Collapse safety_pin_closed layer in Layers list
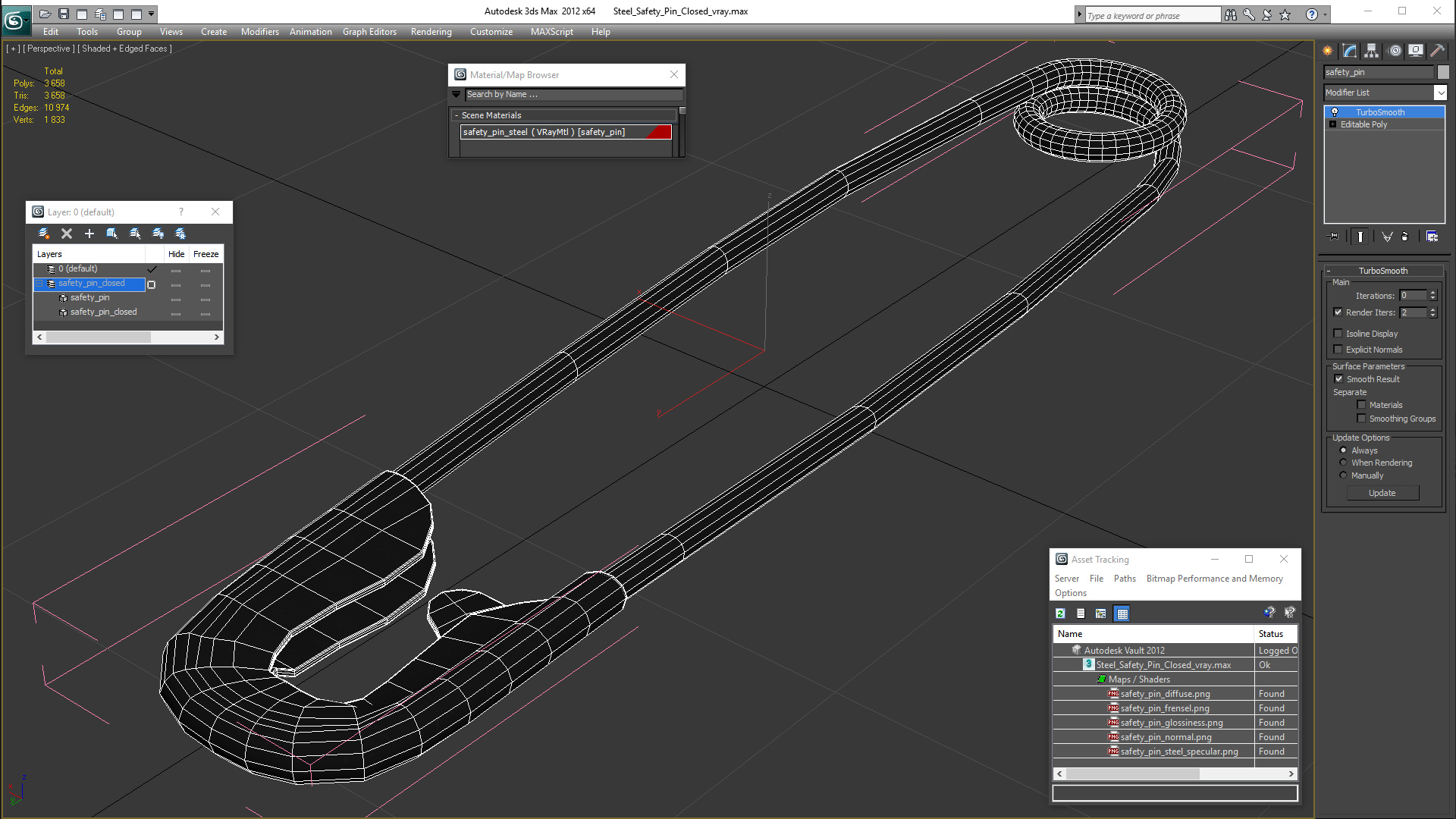The image size is (1456, 819). point(39,284)
